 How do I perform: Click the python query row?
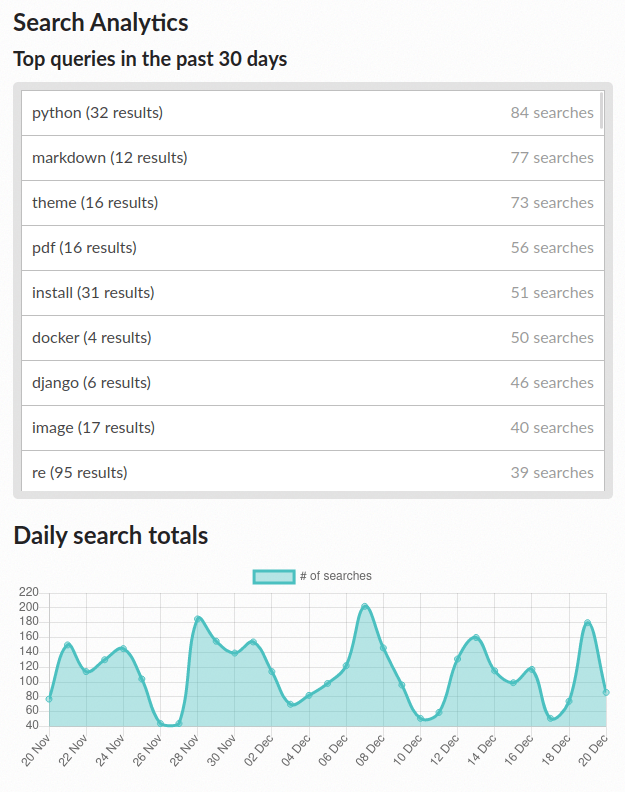coord(313,113)
